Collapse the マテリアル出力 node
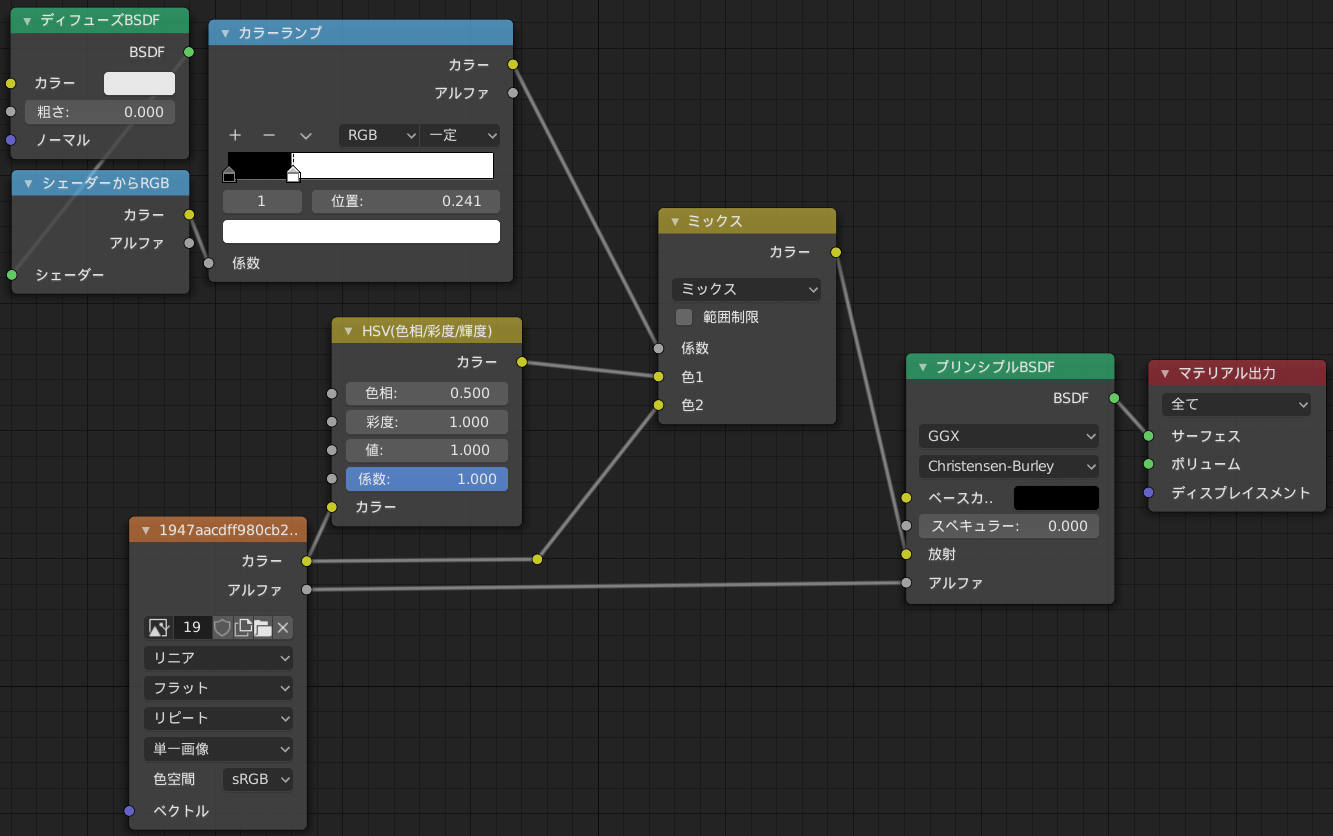 (x=1165, y=373)
